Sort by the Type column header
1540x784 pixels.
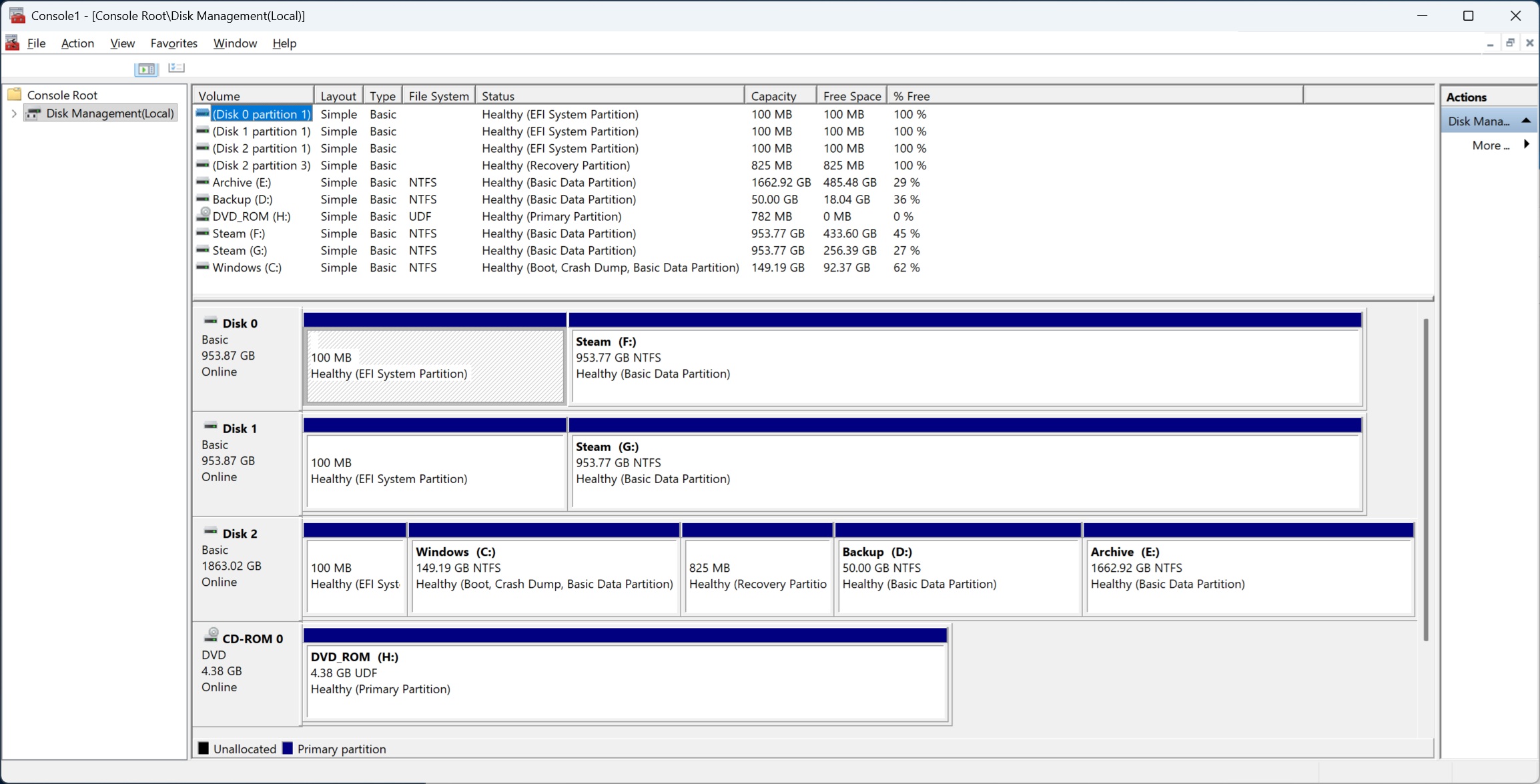point(383,95)
